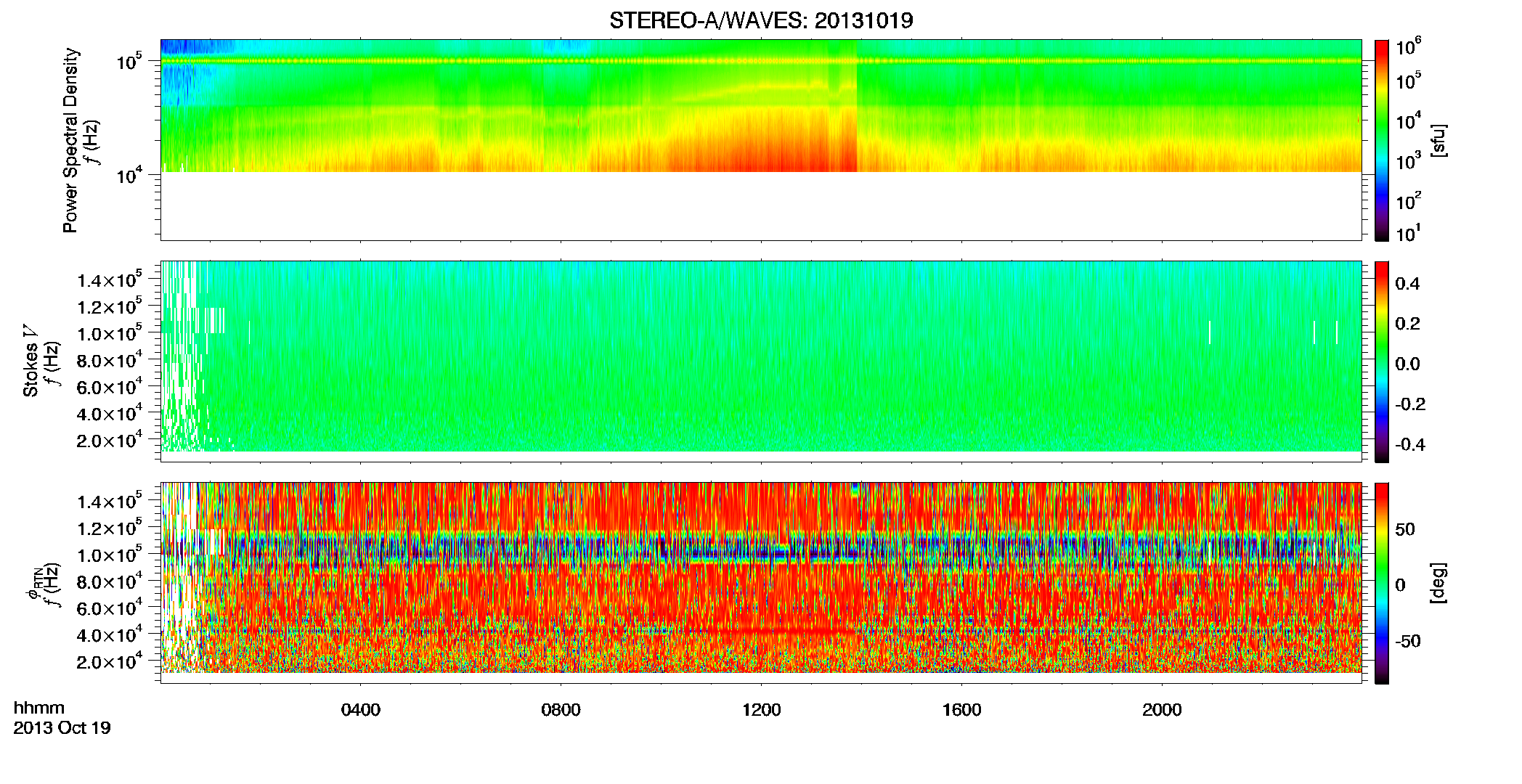Click the [deg] unit label
The width and height of the screenshot is (1522, 784).
1438,583
